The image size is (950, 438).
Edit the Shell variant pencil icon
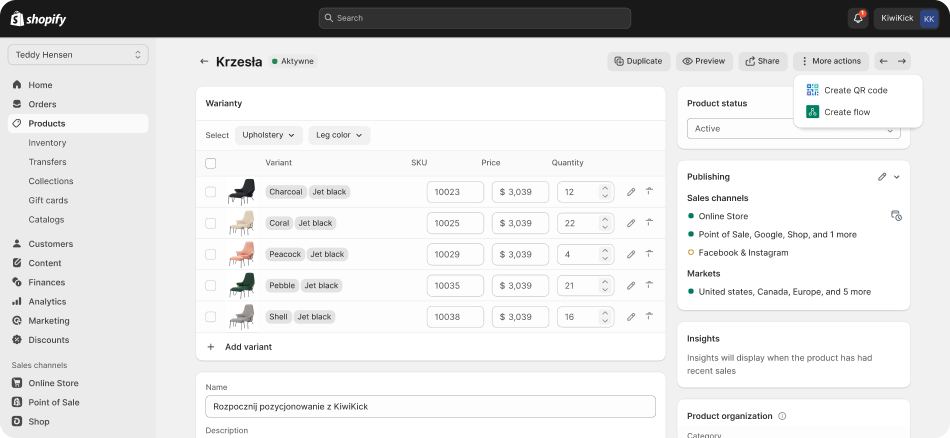point(631,317)
